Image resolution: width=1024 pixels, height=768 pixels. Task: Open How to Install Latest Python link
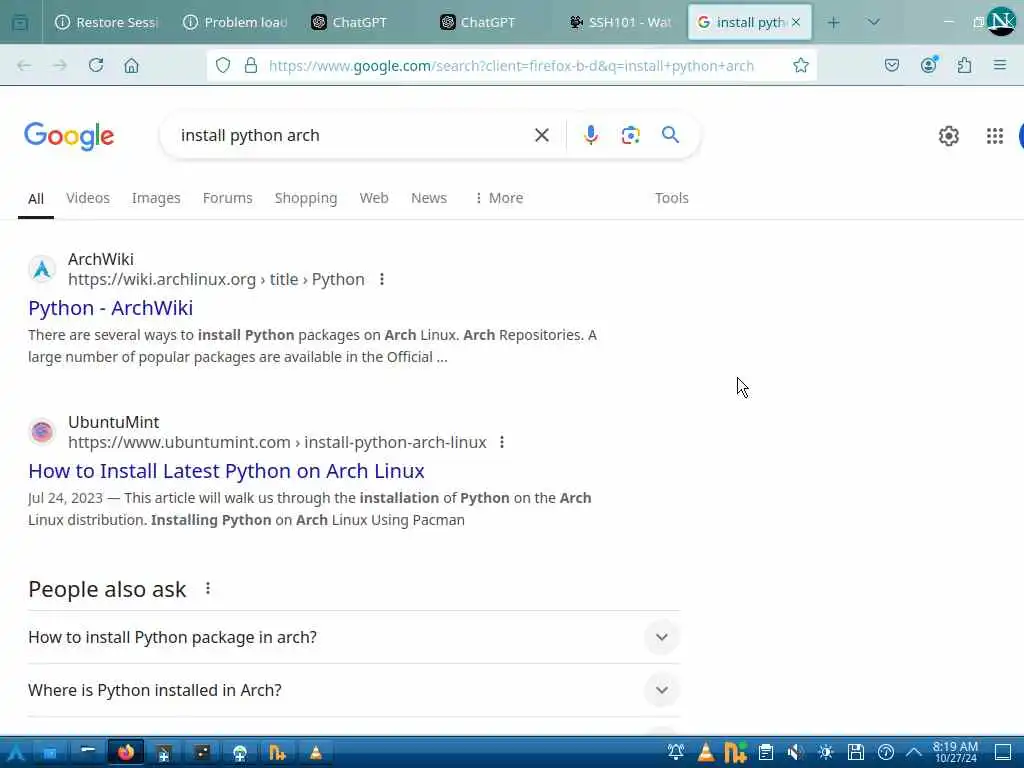(226, 471)
